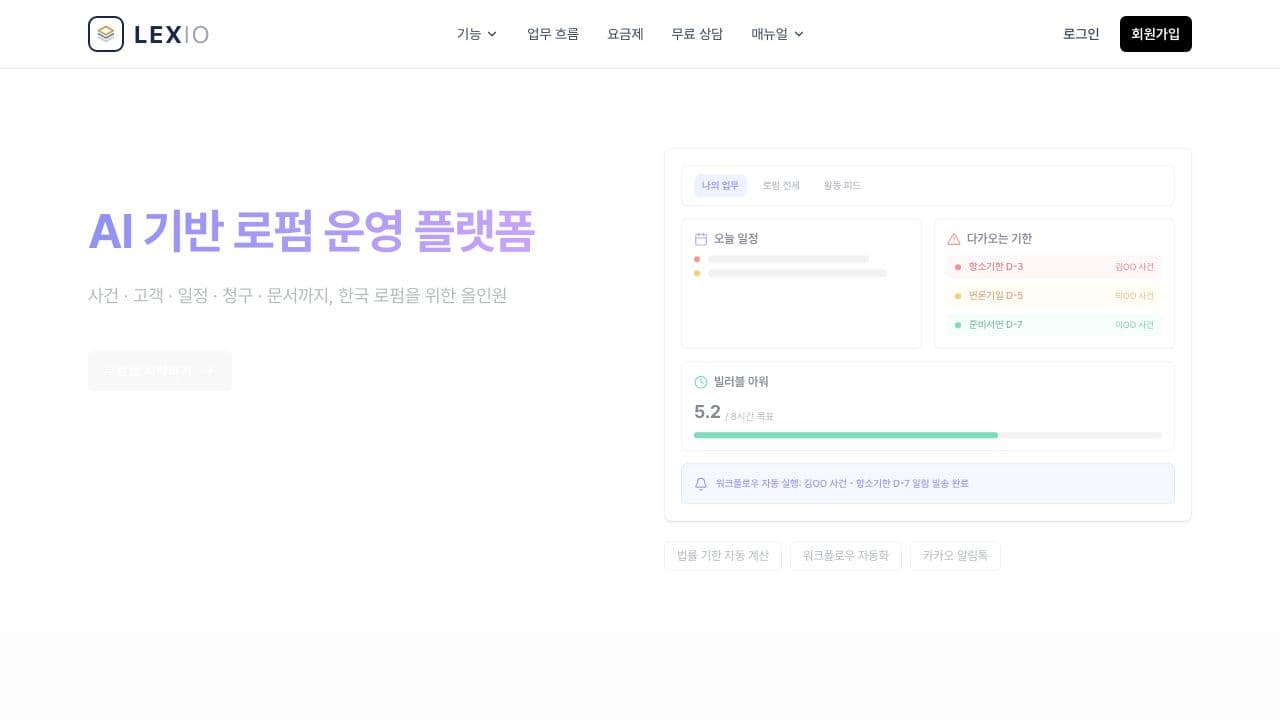Click the green status dot next to 준비서면 D-7
Viewport: 1280px width, 720px height.
pos(958,324)
